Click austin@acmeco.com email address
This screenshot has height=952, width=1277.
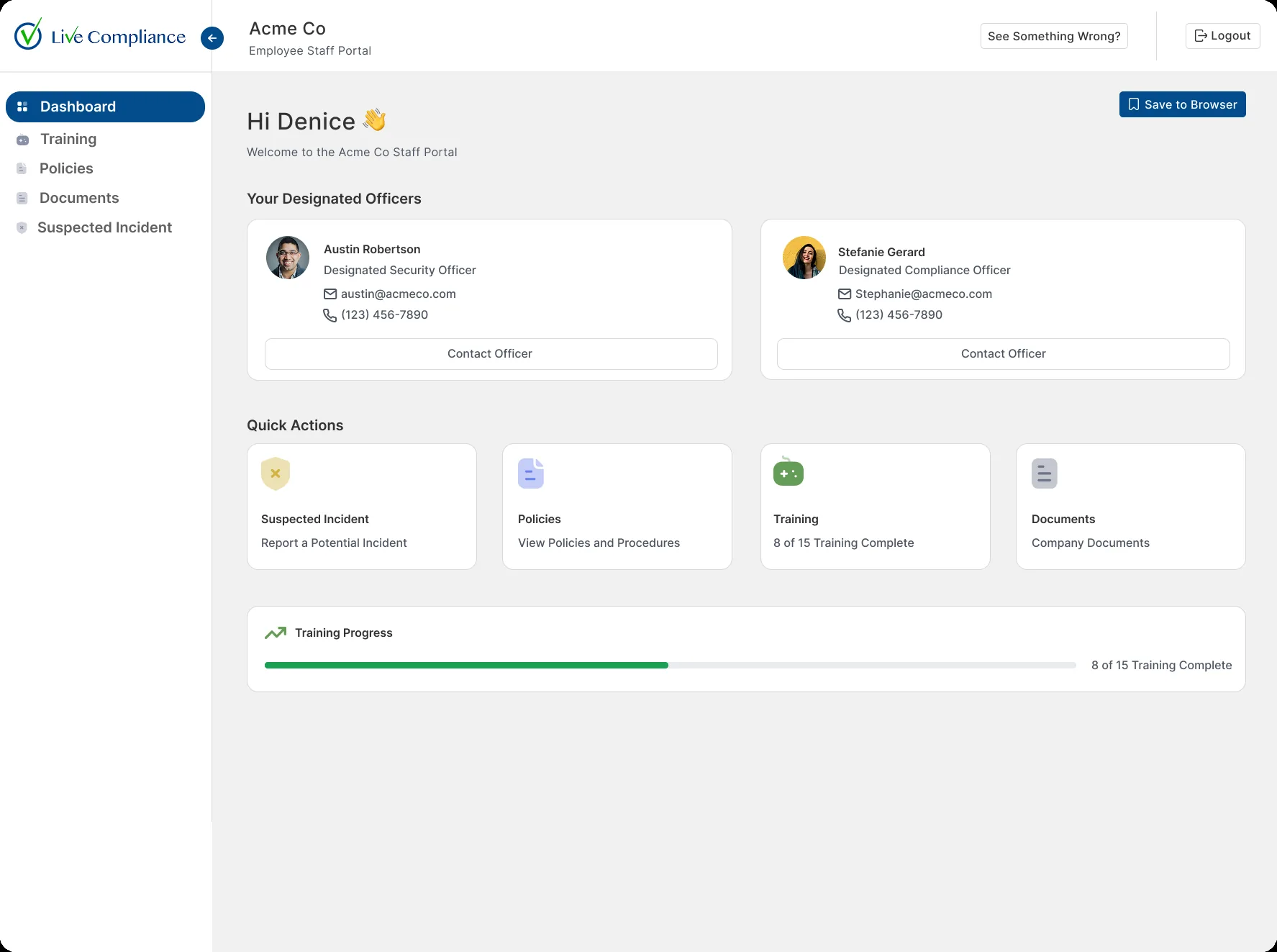[399, 294]
